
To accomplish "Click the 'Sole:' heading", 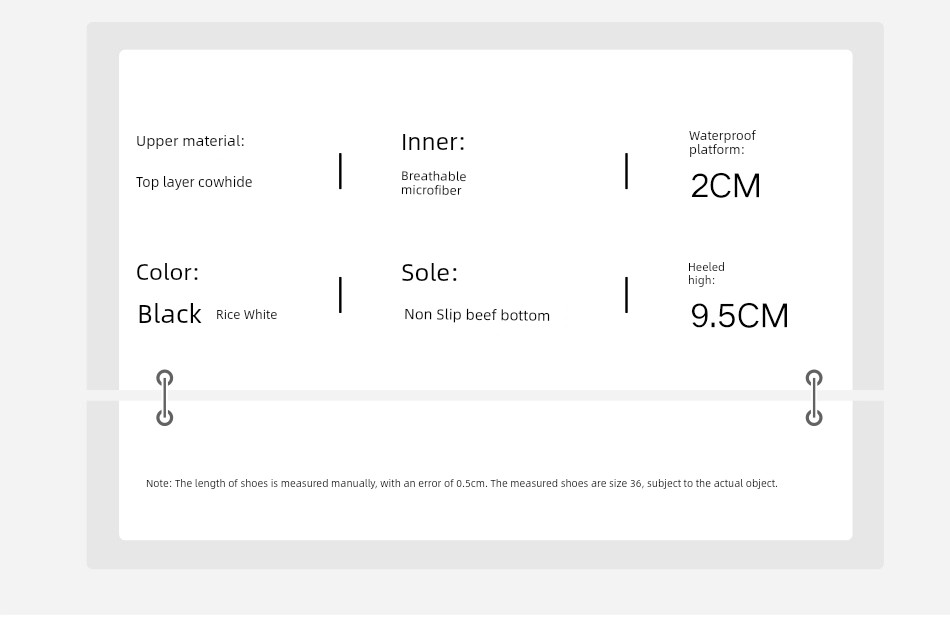I will pyautogui.click(x=429, y=272).
